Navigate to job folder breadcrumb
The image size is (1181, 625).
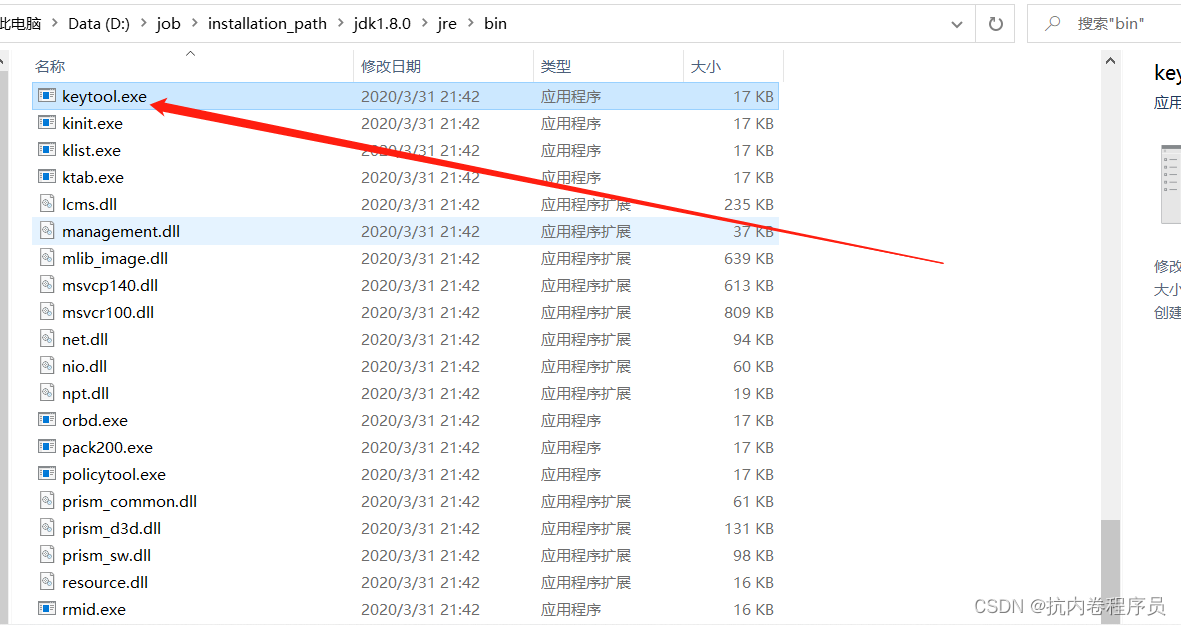point(169,24)
